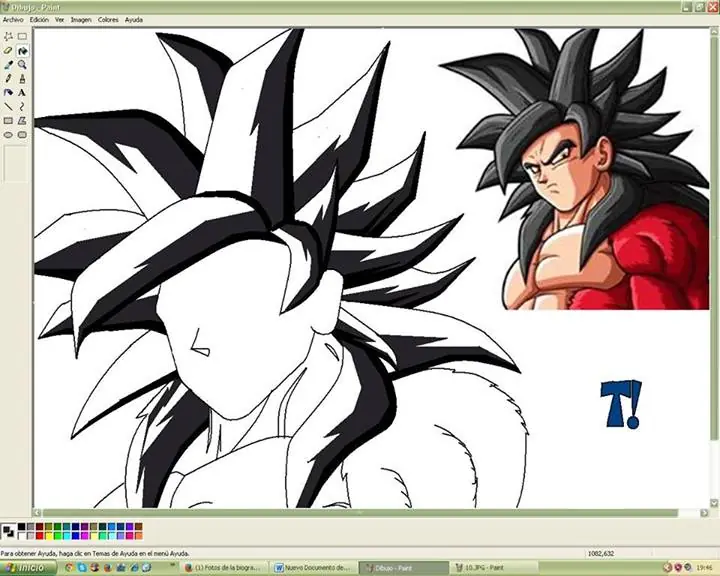This screenshot has width=720, height=576.
Task: Pick the Curve tool
Action: tap(22, 107)
